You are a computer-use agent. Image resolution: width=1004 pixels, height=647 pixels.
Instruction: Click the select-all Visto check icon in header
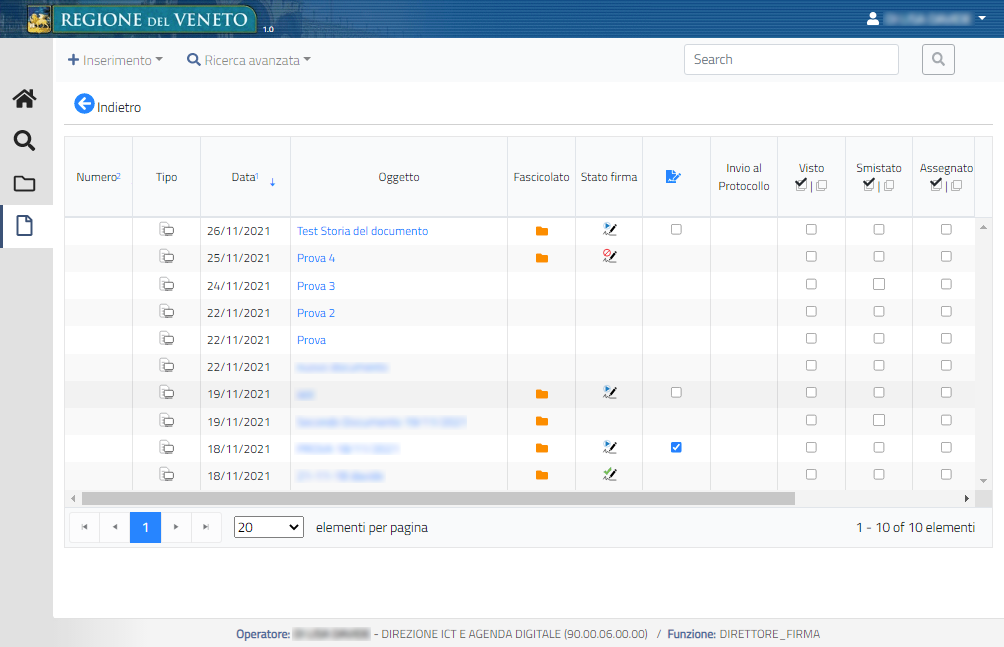click(801, 184)
